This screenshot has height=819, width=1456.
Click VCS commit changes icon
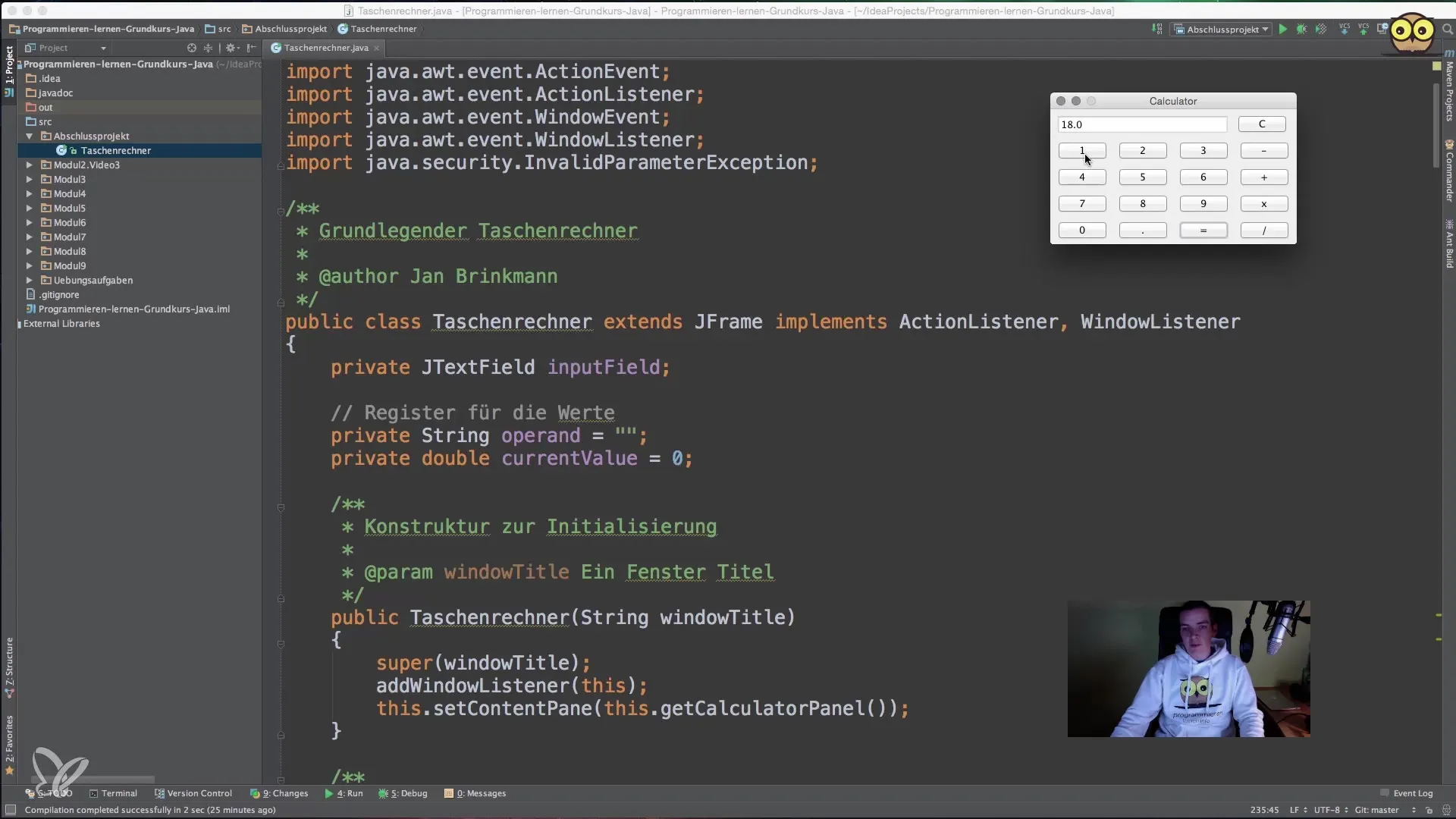tap(1363, 30)
